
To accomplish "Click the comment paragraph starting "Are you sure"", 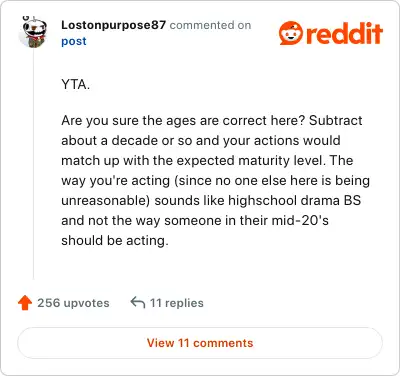I will (x=215, y=180).
